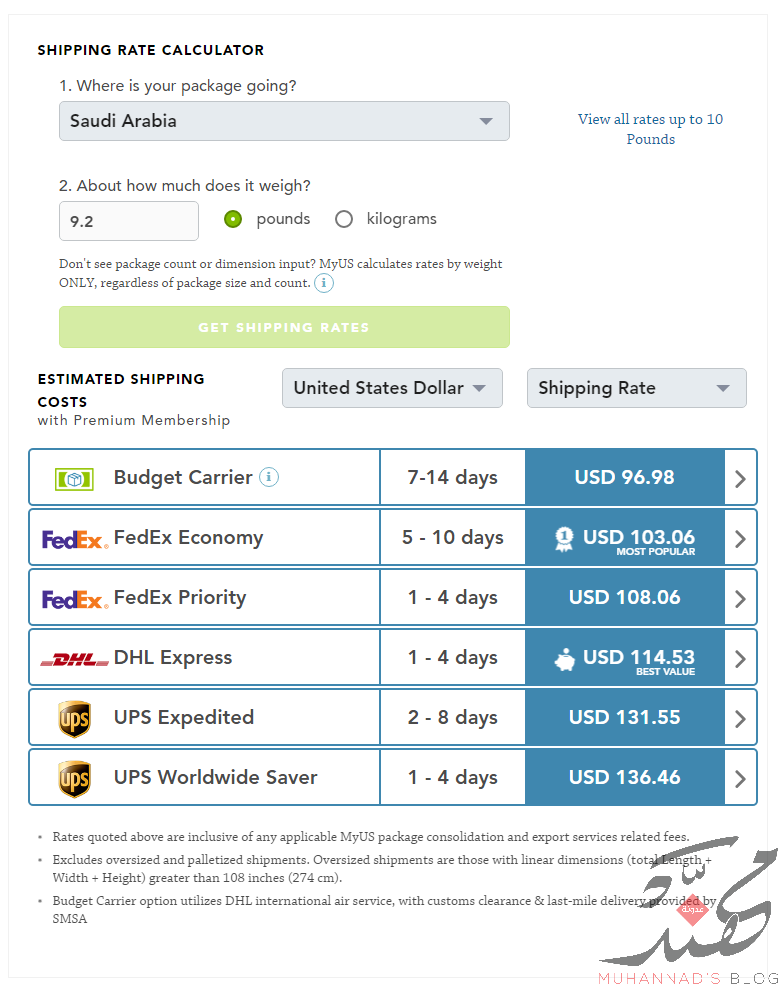Click the UPS shield logo beside UPS Expedited

[x=74, y=719]
